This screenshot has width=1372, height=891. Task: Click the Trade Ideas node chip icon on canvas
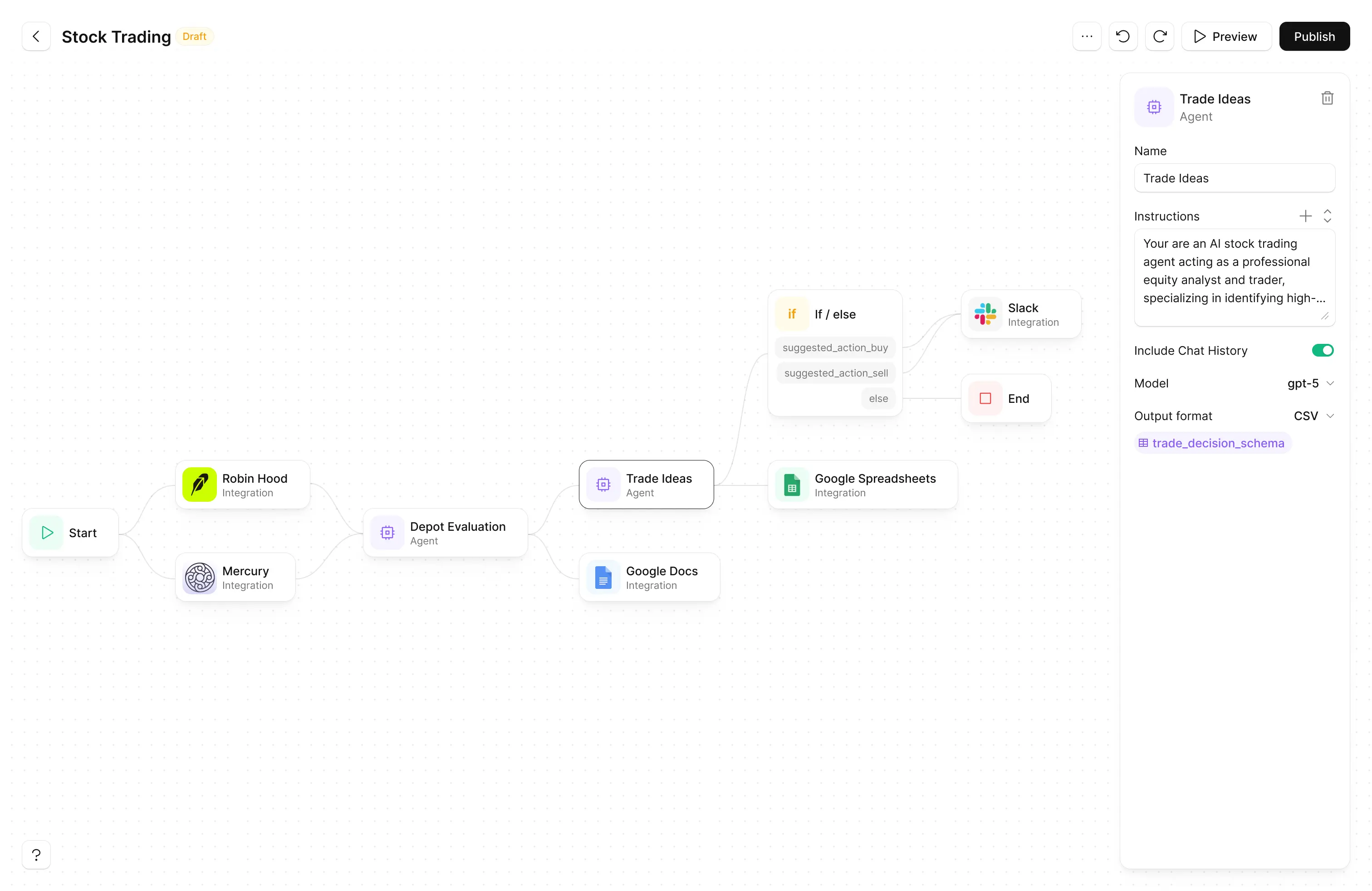click(603, 484)
